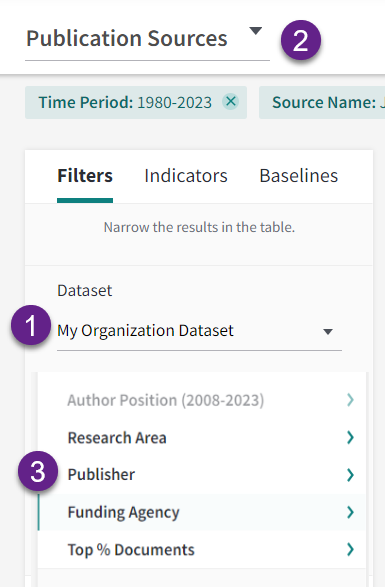The width and height of the screenshot is (385, 587).
Task: Click the Dataset label
Action: [85, 291]
